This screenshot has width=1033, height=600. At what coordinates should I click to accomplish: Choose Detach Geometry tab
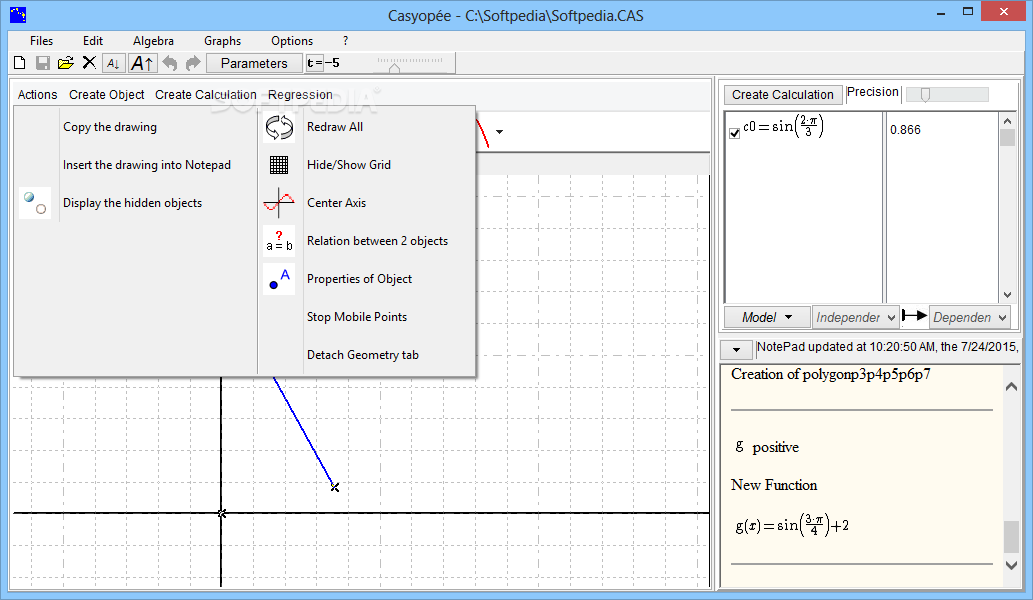(363, 355)
